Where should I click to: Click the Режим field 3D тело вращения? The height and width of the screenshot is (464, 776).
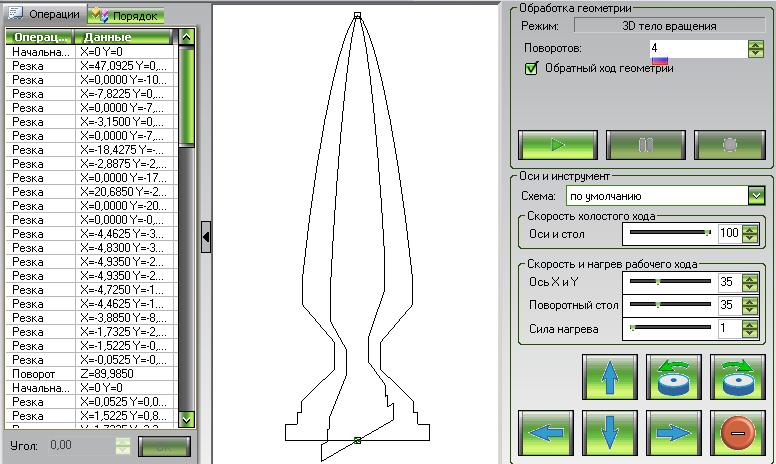pos(669,26)
